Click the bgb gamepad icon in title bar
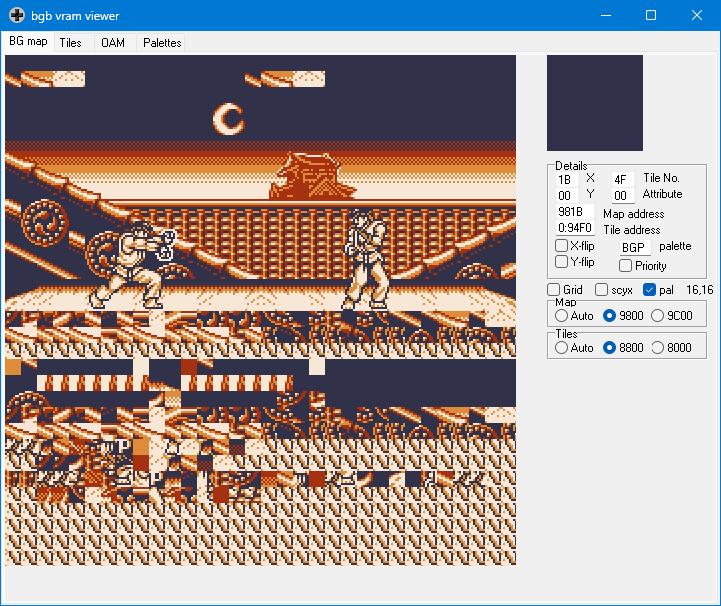Viewport: 721px width, 606px height. [17, 15]
